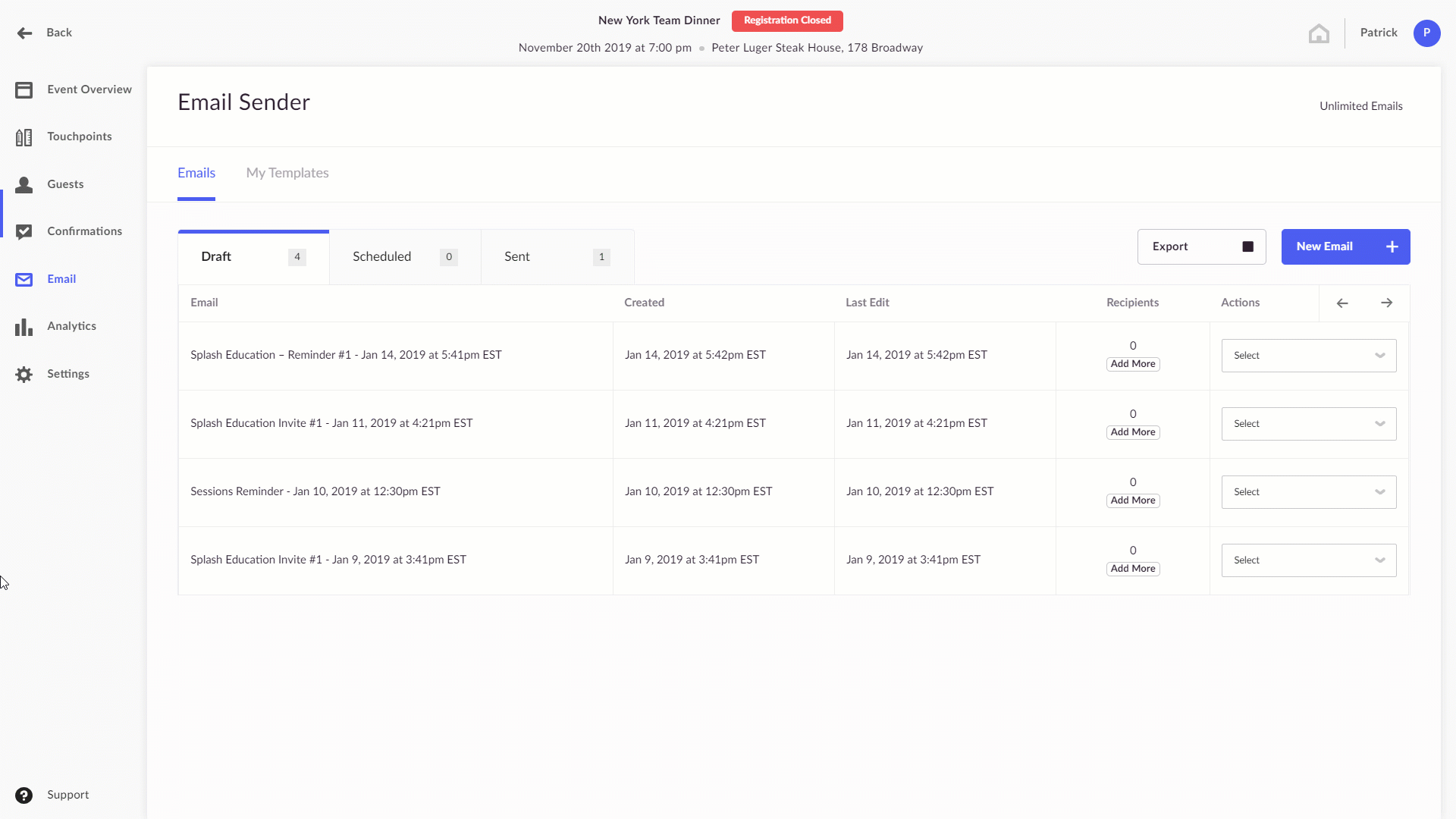Click the Back link text
Image resolution: width=1456 pixels, height=819 pixels.
(59, 33)
